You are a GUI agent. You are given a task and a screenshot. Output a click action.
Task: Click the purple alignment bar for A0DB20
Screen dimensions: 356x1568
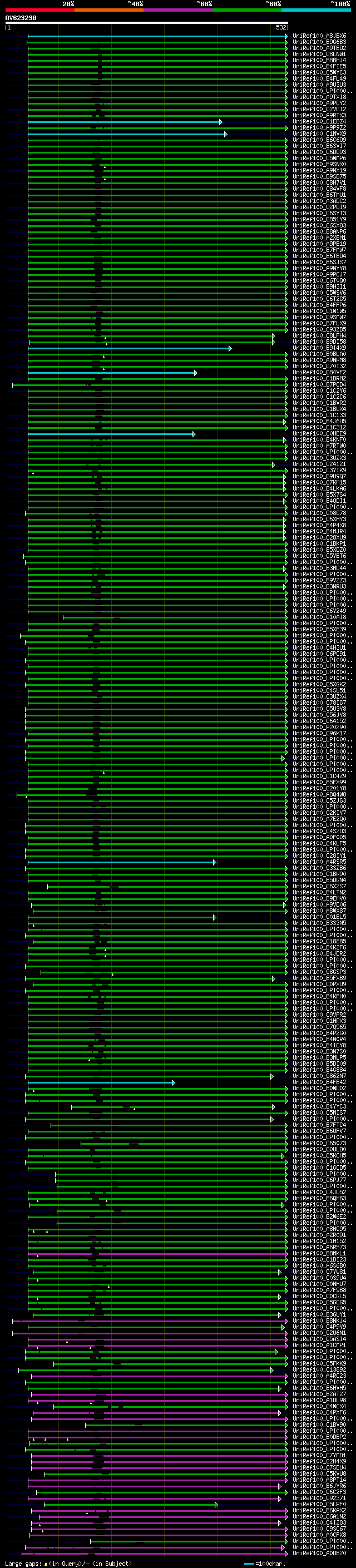tap(155, 1554)
